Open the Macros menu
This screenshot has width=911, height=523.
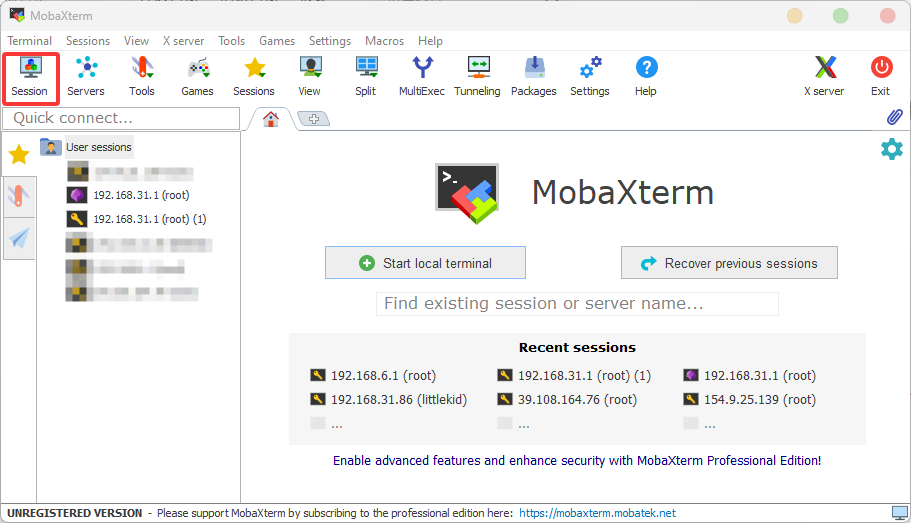click(x=385, y=41)
